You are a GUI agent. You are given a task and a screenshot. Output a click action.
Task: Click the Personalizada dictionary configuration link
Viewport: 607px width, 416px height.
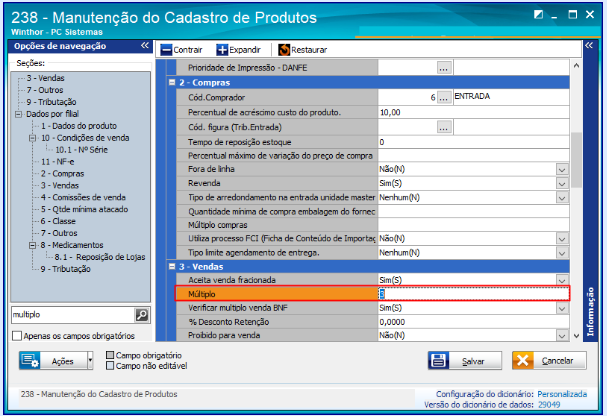[562, 394]
